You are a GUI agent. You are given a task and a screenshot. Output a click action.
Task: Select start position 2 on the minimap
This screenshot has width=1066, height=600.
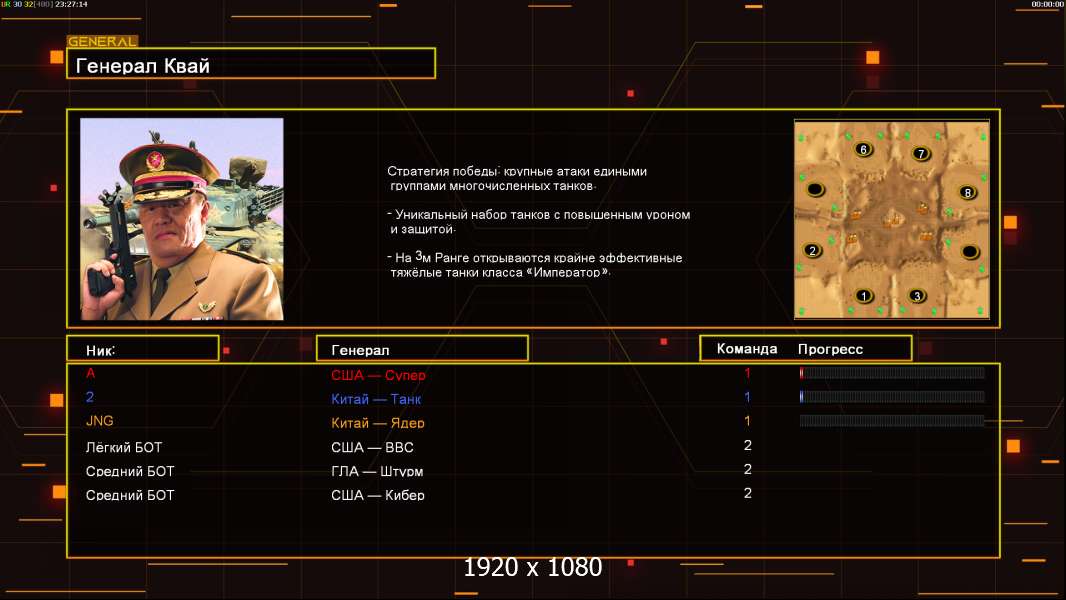click(x=812, y=250)
